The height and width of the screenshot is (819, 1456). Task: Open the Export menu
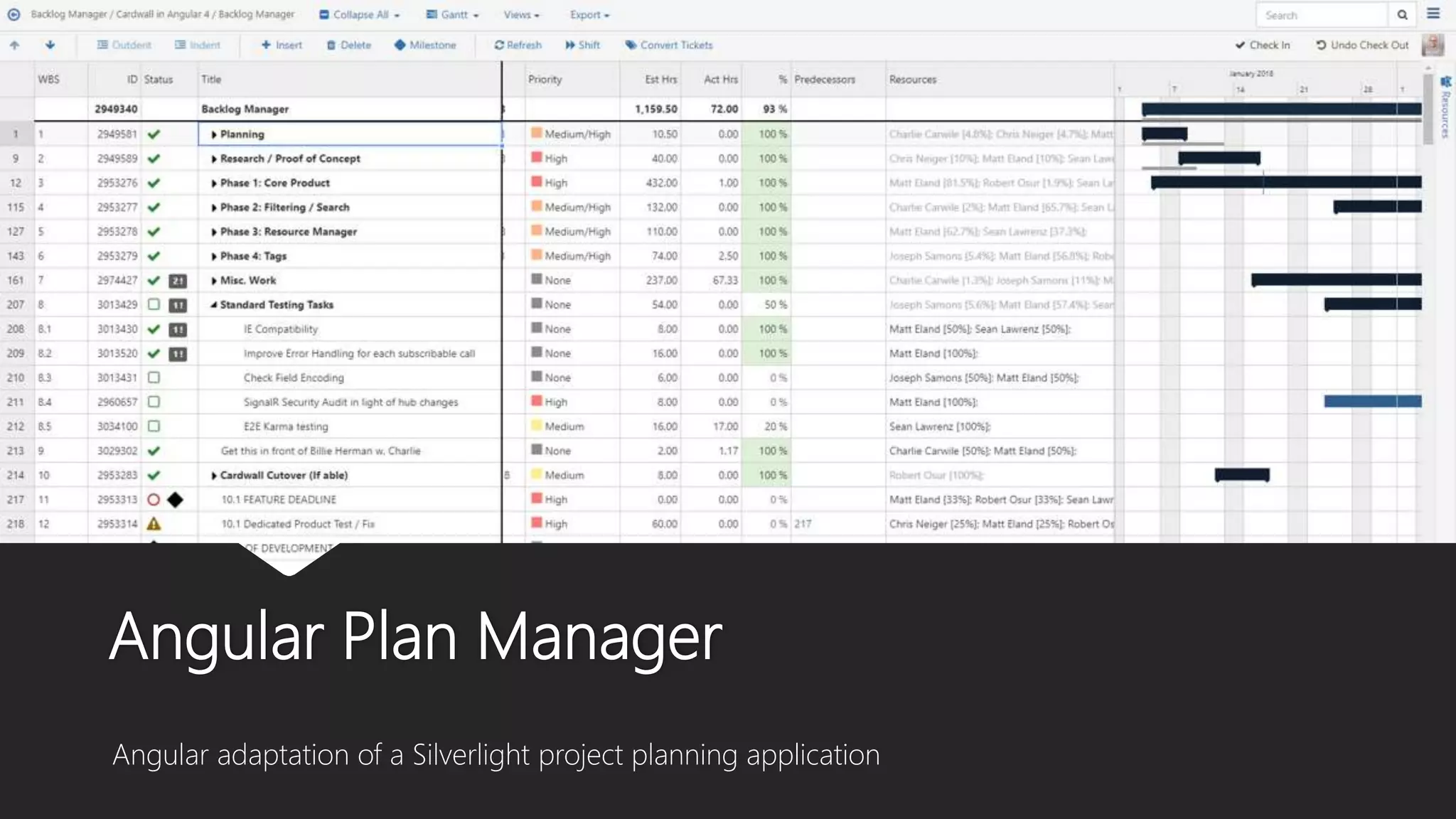(x=589, y=14)
